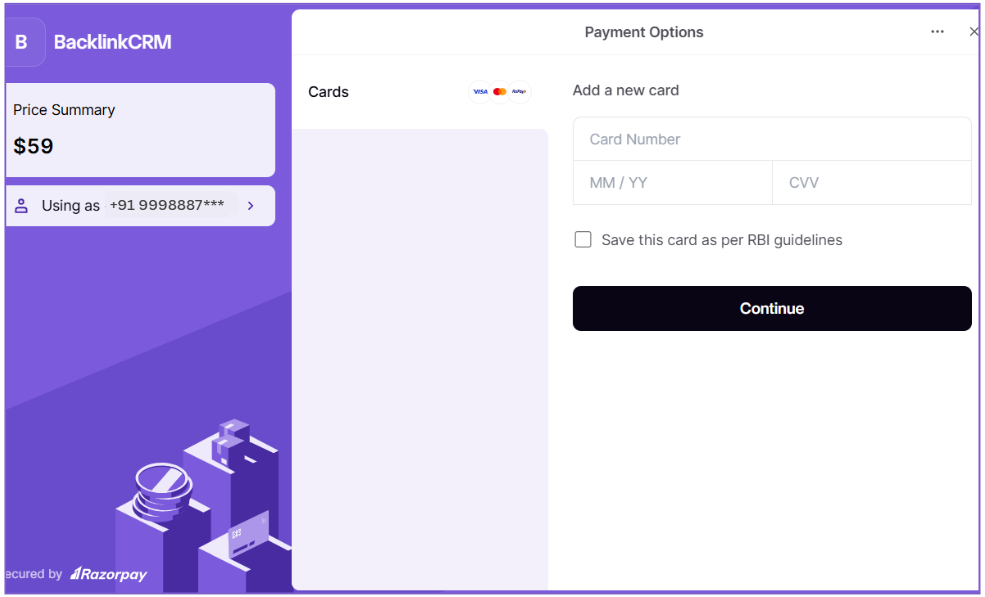Close the Payment Options dialog
The image size is (985, 597).
click(974, 32)
